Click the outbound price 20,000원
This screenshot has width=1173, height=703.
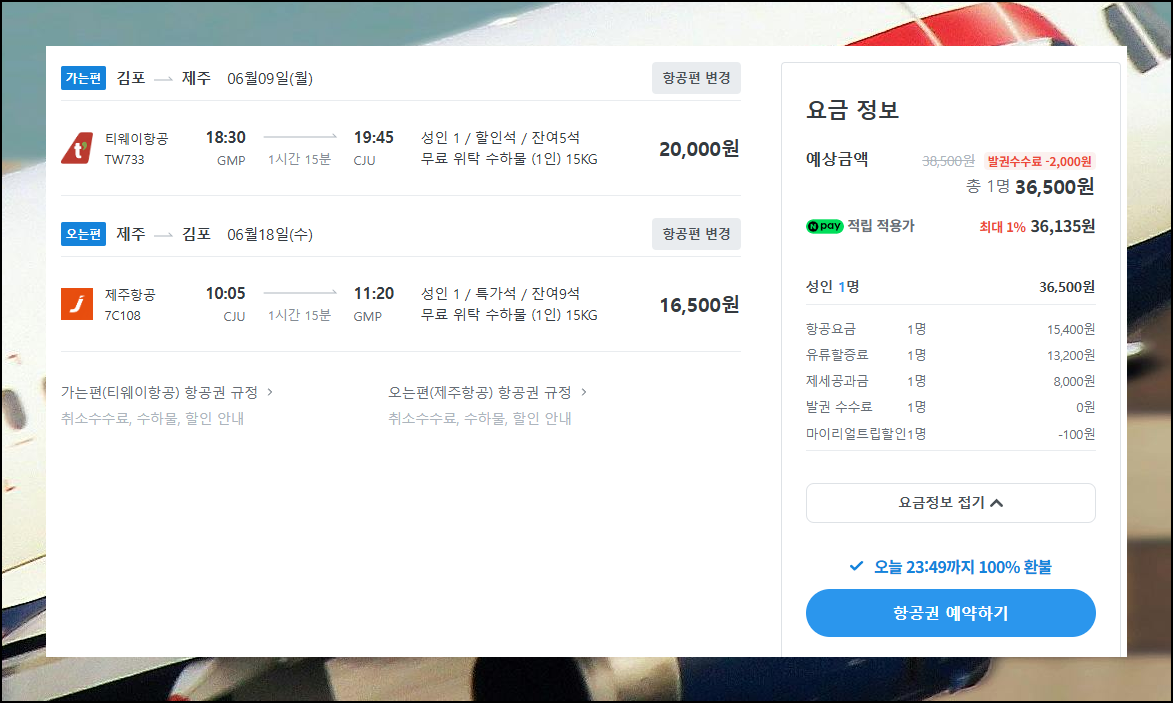(x=699, y=149)
